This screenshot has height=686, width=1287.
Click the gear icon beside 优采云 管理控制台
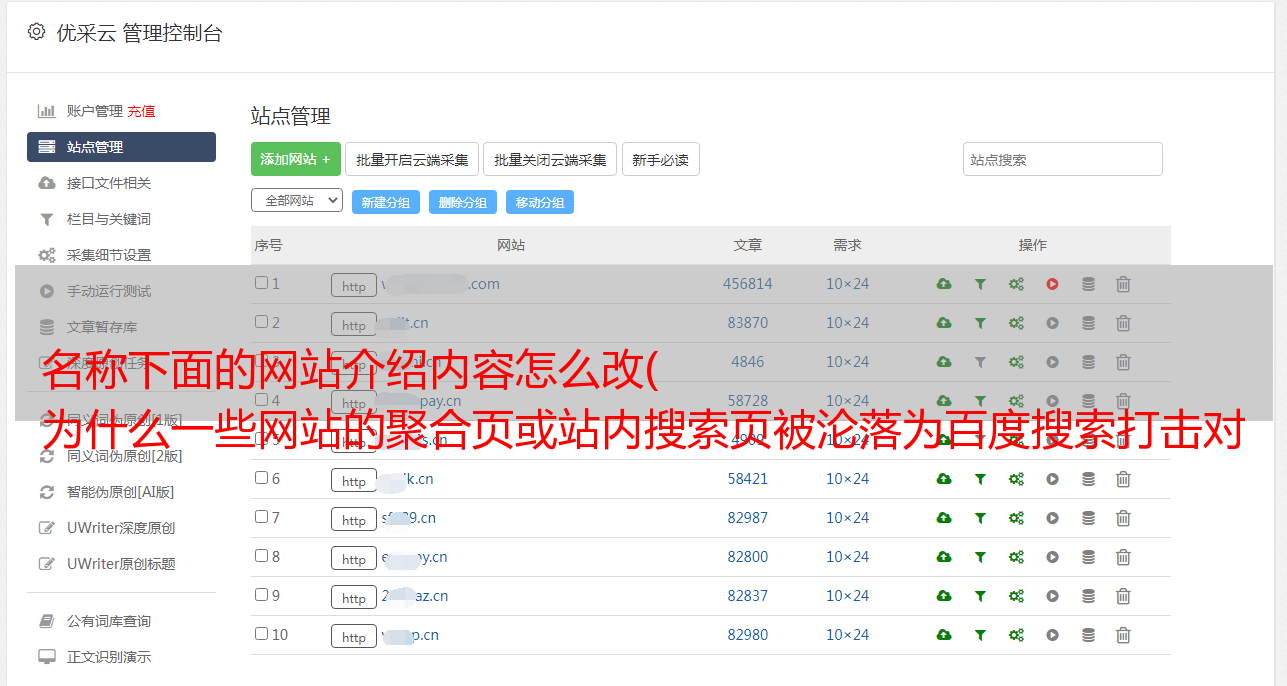(x=36, y=32)
